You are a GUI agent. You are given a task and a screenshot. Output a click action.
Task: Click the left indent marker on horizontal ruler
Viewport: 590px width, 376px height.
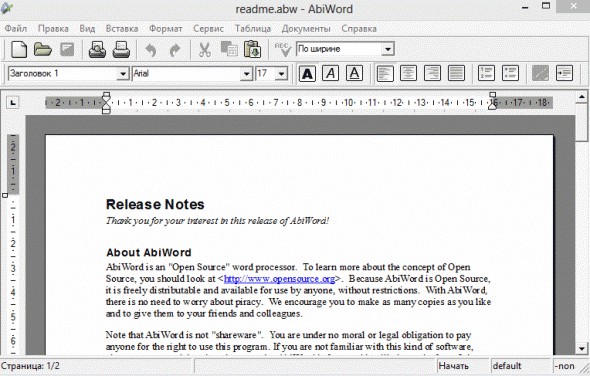tap(106, 110)
